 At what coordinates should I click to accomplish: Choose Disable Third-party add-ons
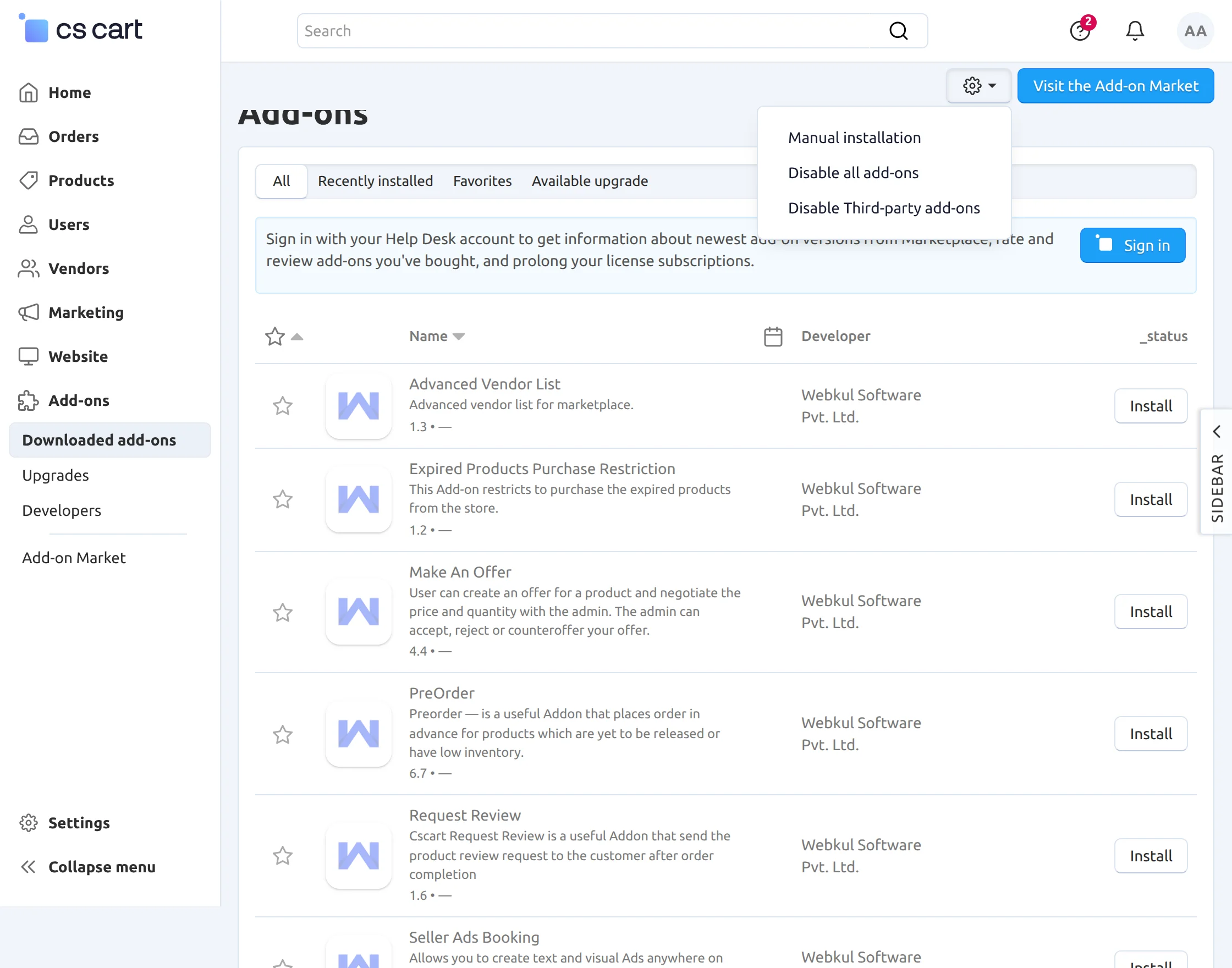coord(884,208)
